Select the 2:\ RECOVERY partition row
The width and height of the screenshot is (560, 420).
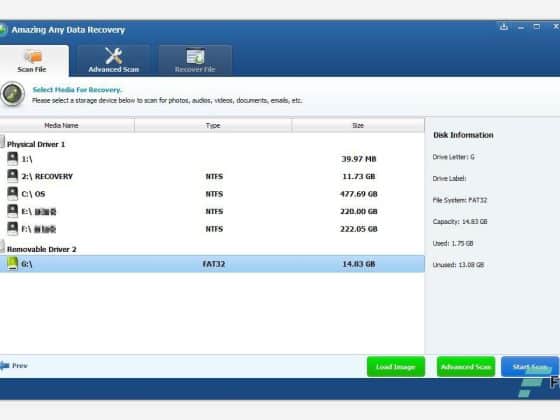click(212, 176)
